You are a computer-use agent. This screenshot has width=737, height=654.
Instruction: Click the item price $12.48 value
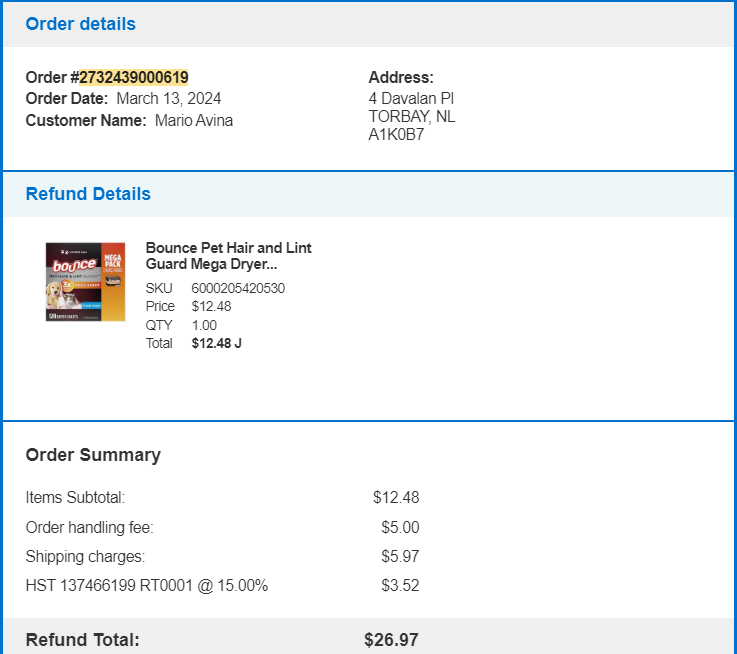212,307
